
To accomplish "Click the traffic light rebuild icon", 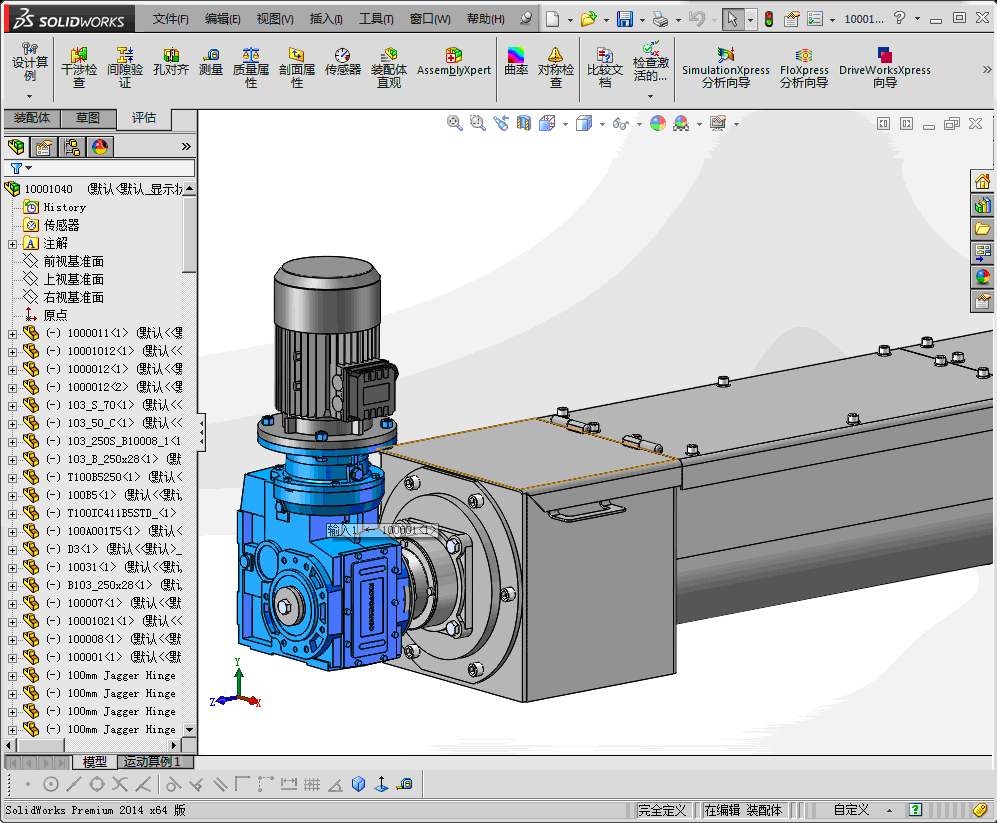I will 768,19.
